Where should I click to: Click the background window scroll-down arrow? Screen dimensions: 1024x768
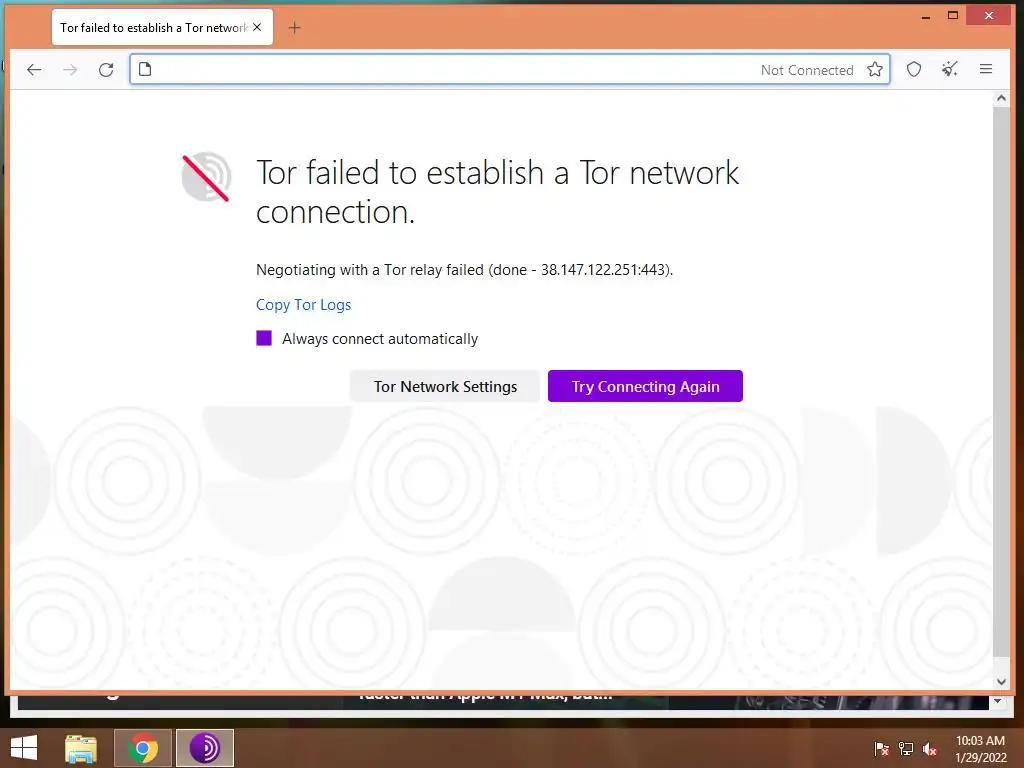click(997, 701)
